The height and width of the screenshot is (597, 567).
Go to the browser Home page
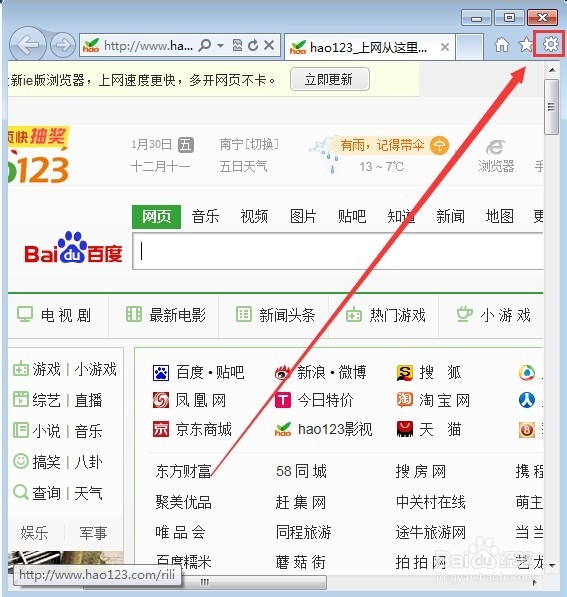click(x=502, y=45)
